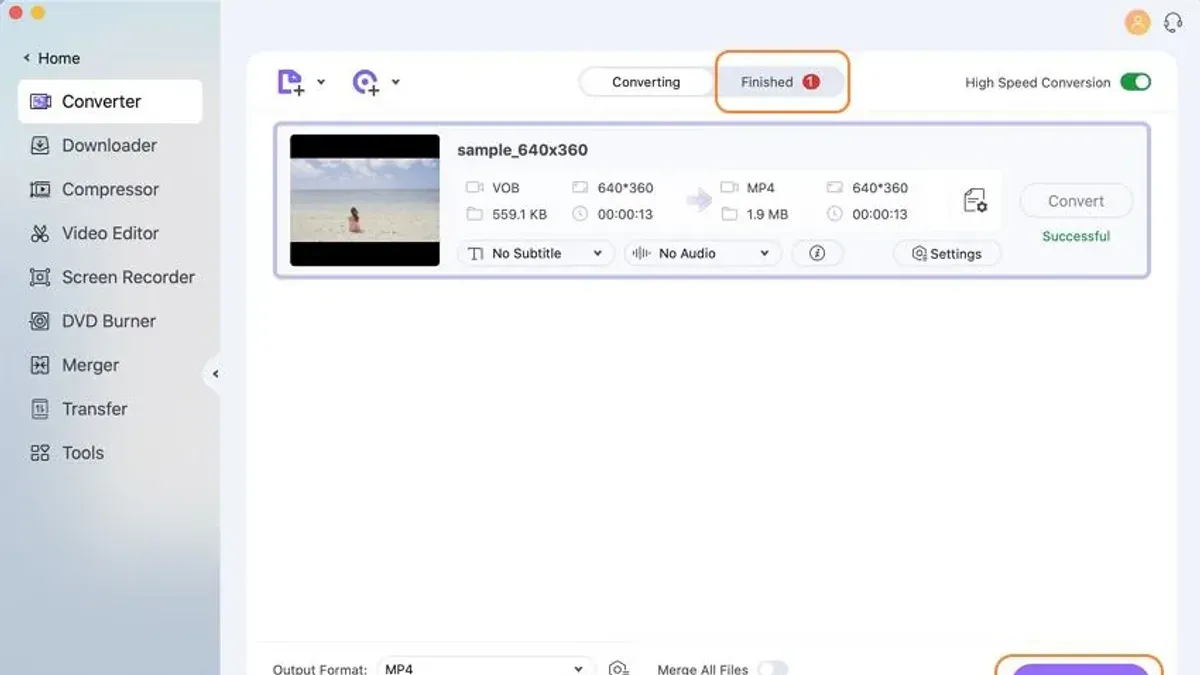Click the source format VOB label
Screen dimensions: 1200x675
pyautogui.click(x=506, y=187)
